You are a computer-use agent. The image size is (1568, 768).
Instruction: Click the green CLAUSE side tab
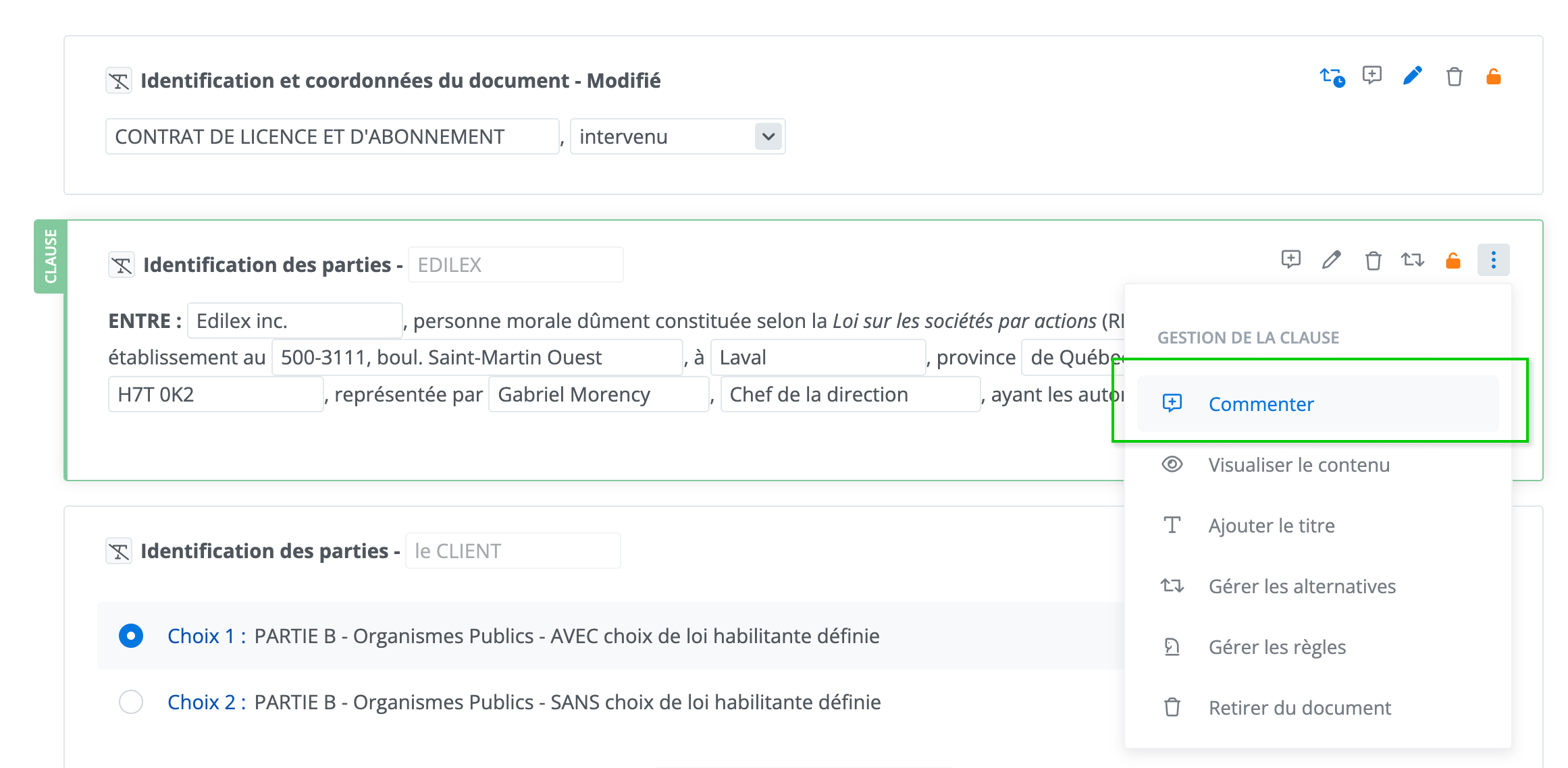pyautogui.click(x=50, y=256)
